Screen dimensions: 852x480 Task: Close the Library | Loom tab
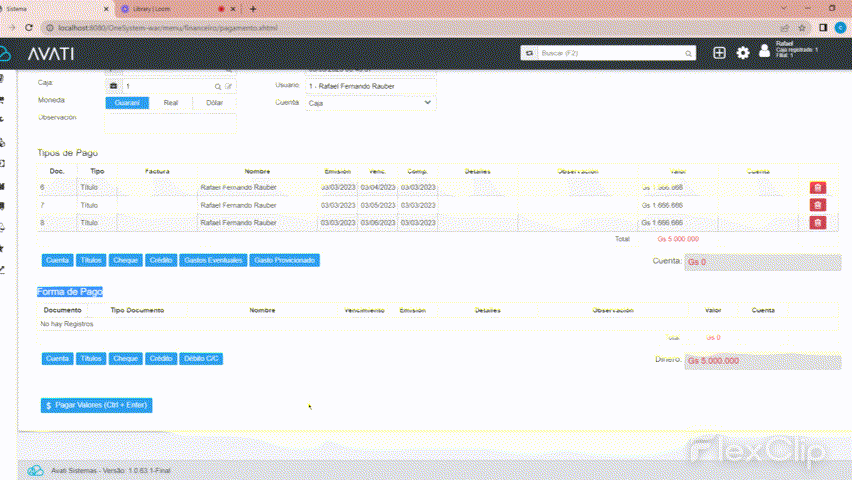click(233, 9)
